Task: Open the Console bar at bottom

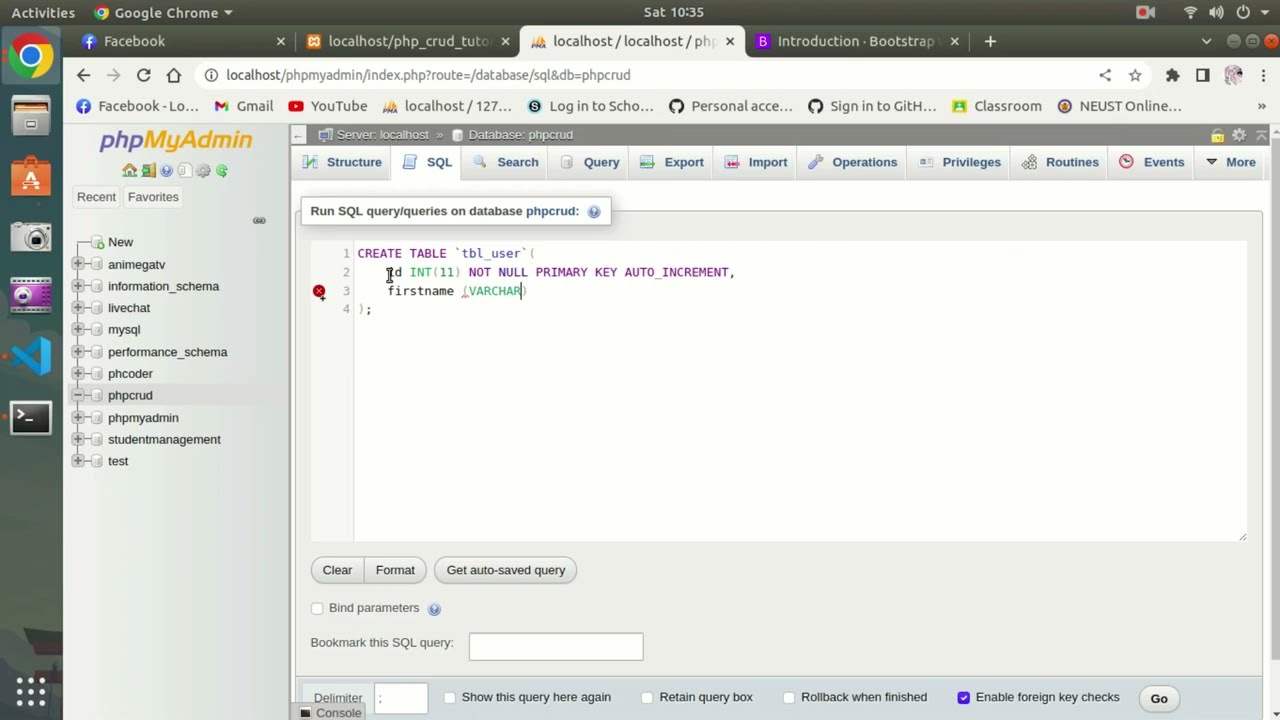Action: 331,713
